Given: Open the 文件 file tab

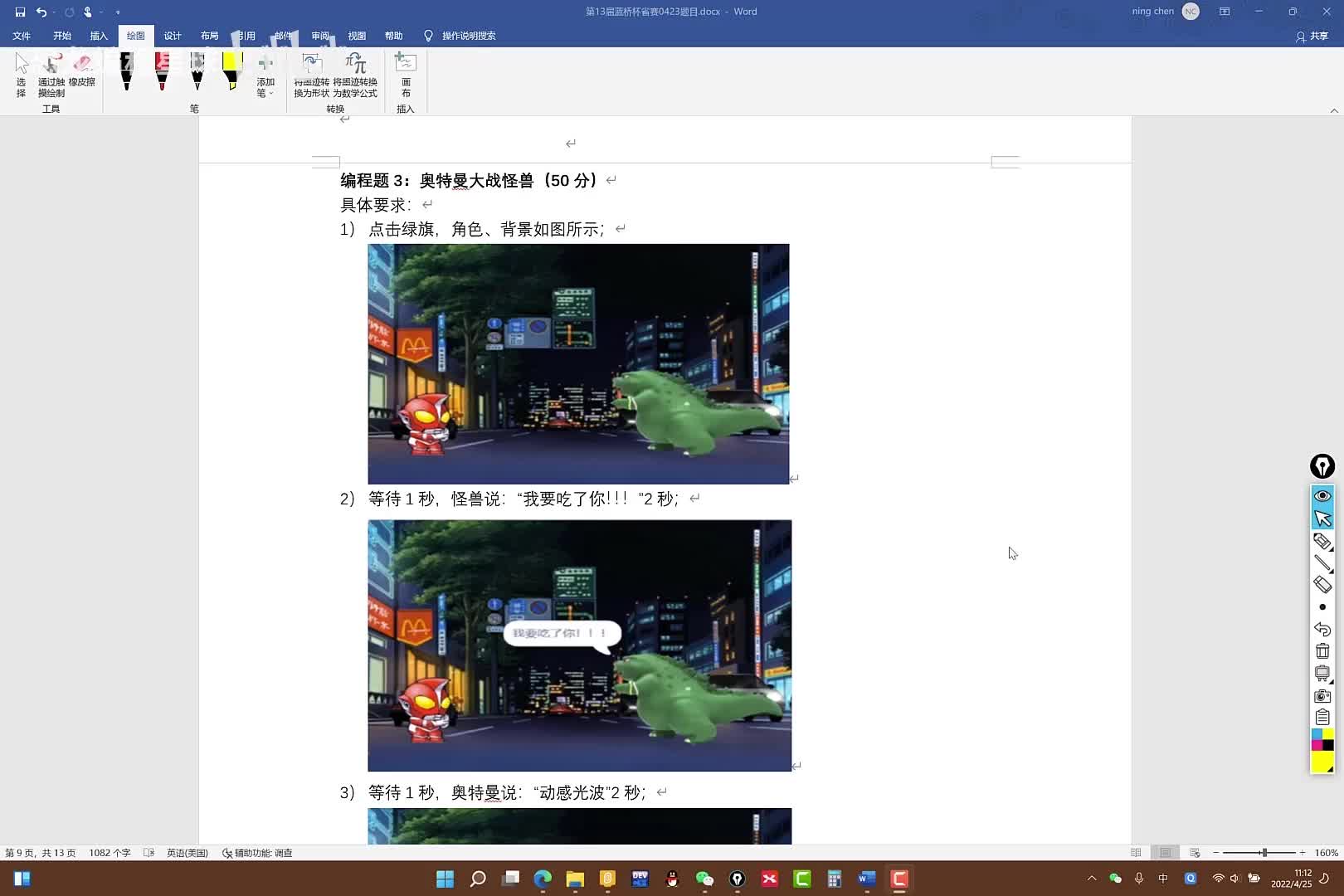Looking at the screenshot, I should (22, 36).
